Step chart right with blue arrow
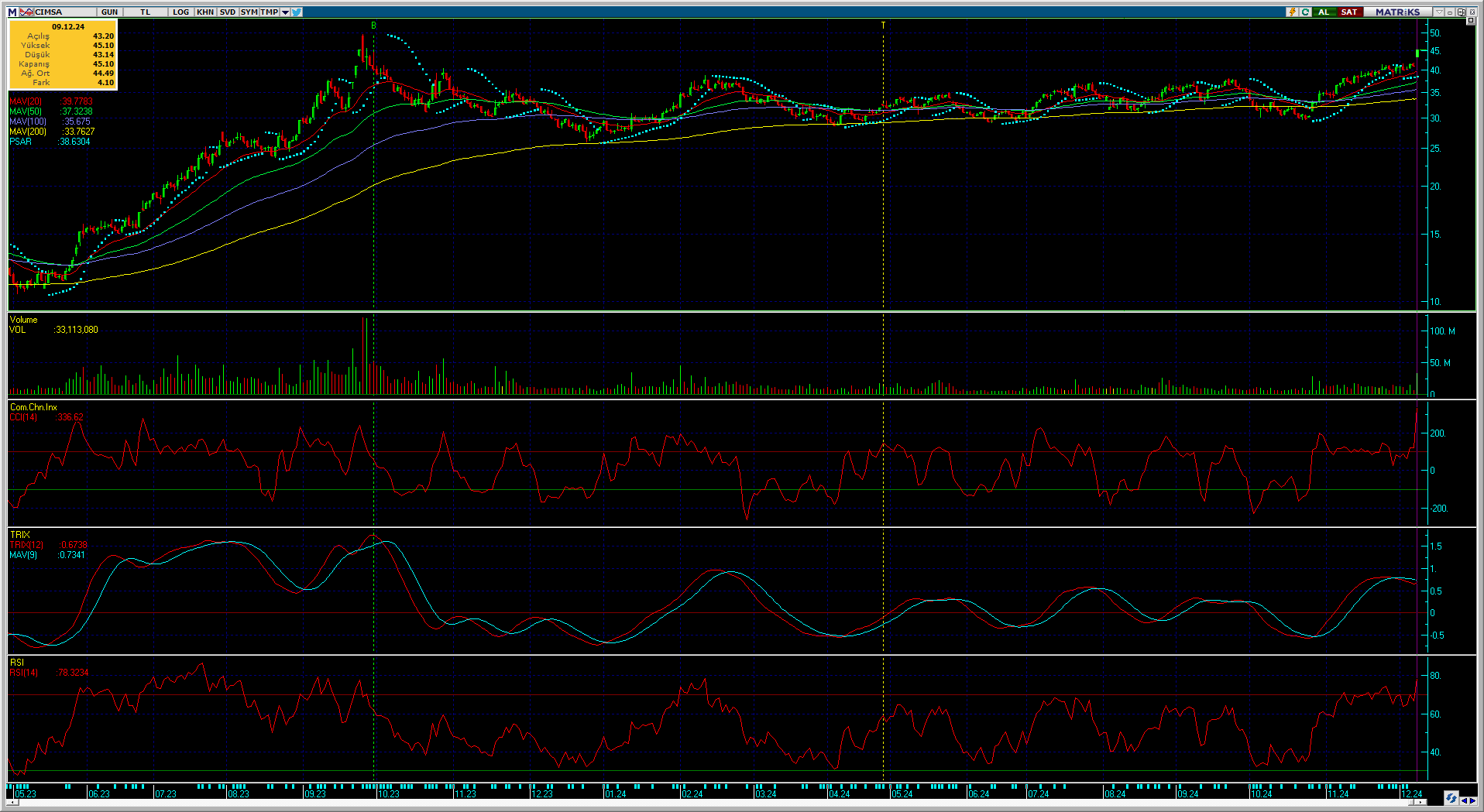Screen dimensions: 1484x812 click(x=1473, y=801)
